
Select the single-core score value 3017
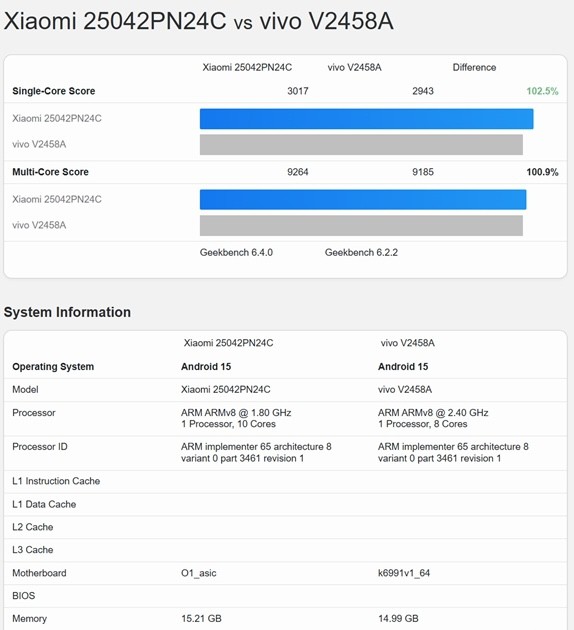click(x=298, y=91)
